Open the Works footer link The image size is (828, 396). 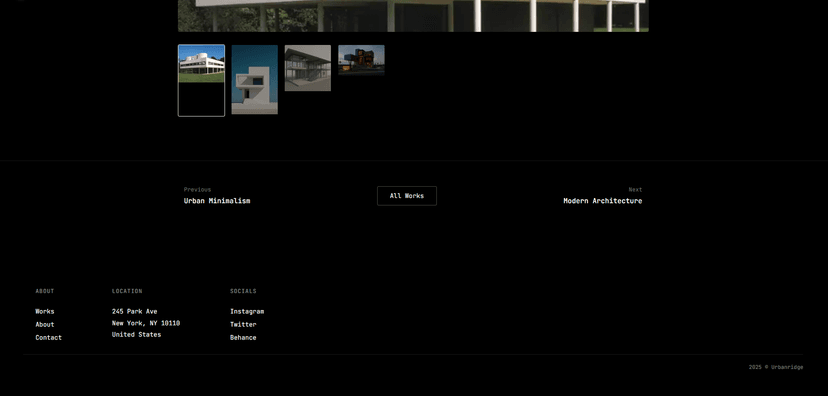click(45, 312)
